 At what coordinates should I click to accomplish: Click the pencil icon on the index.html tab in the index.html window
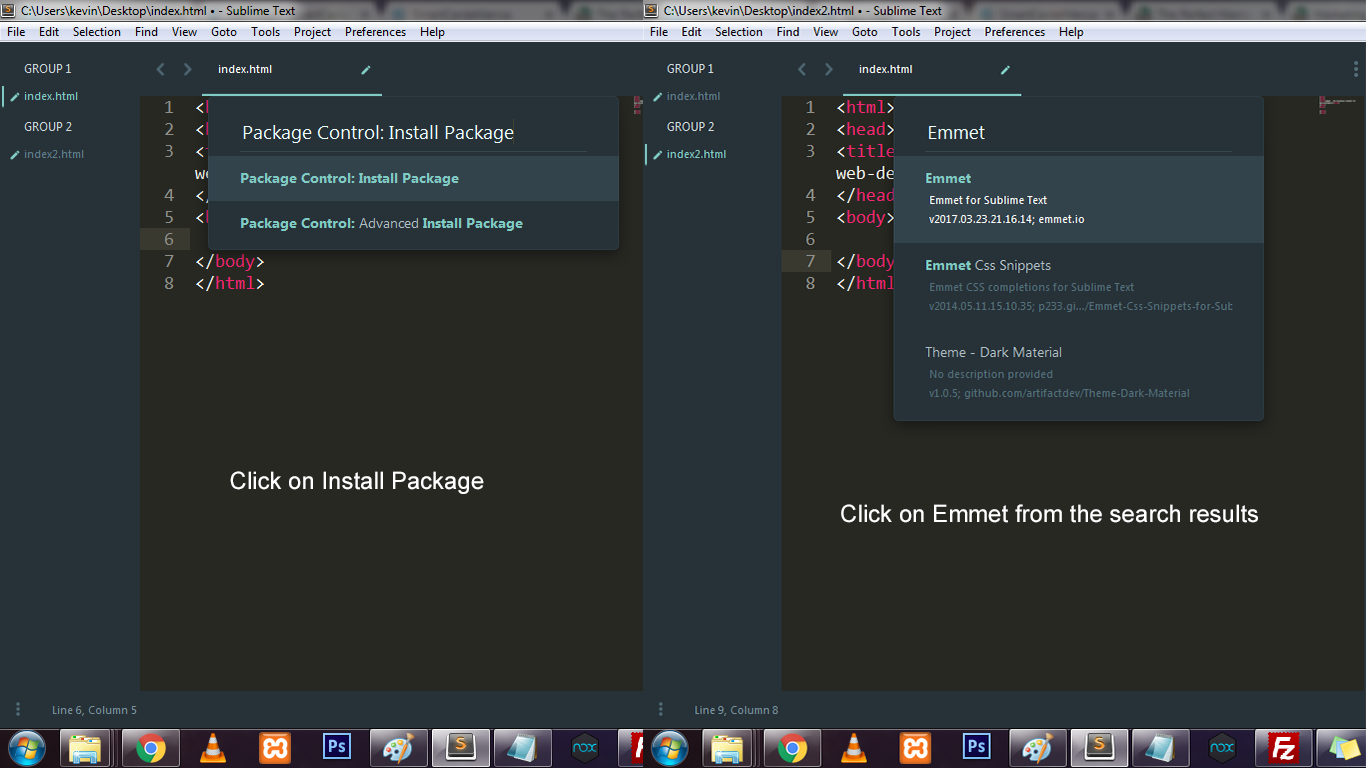366,70
